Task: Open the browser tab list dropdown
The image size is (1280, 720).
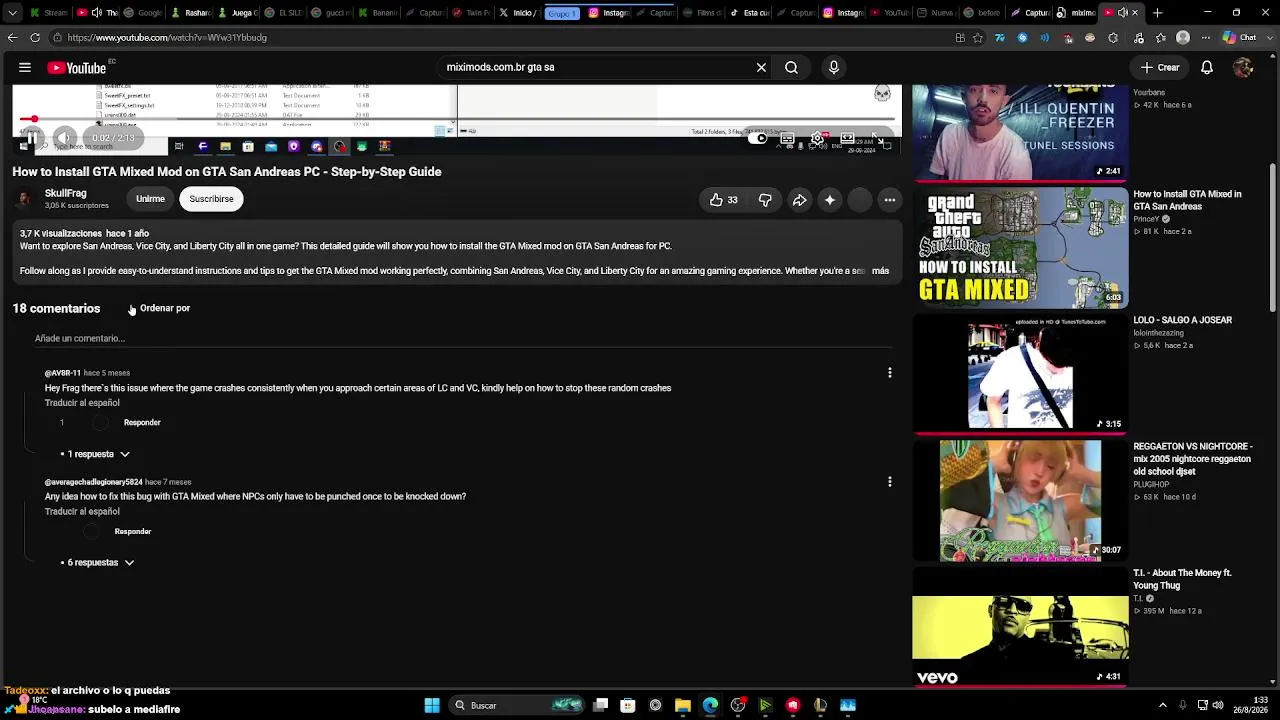Action: click(x=12, y=13)
